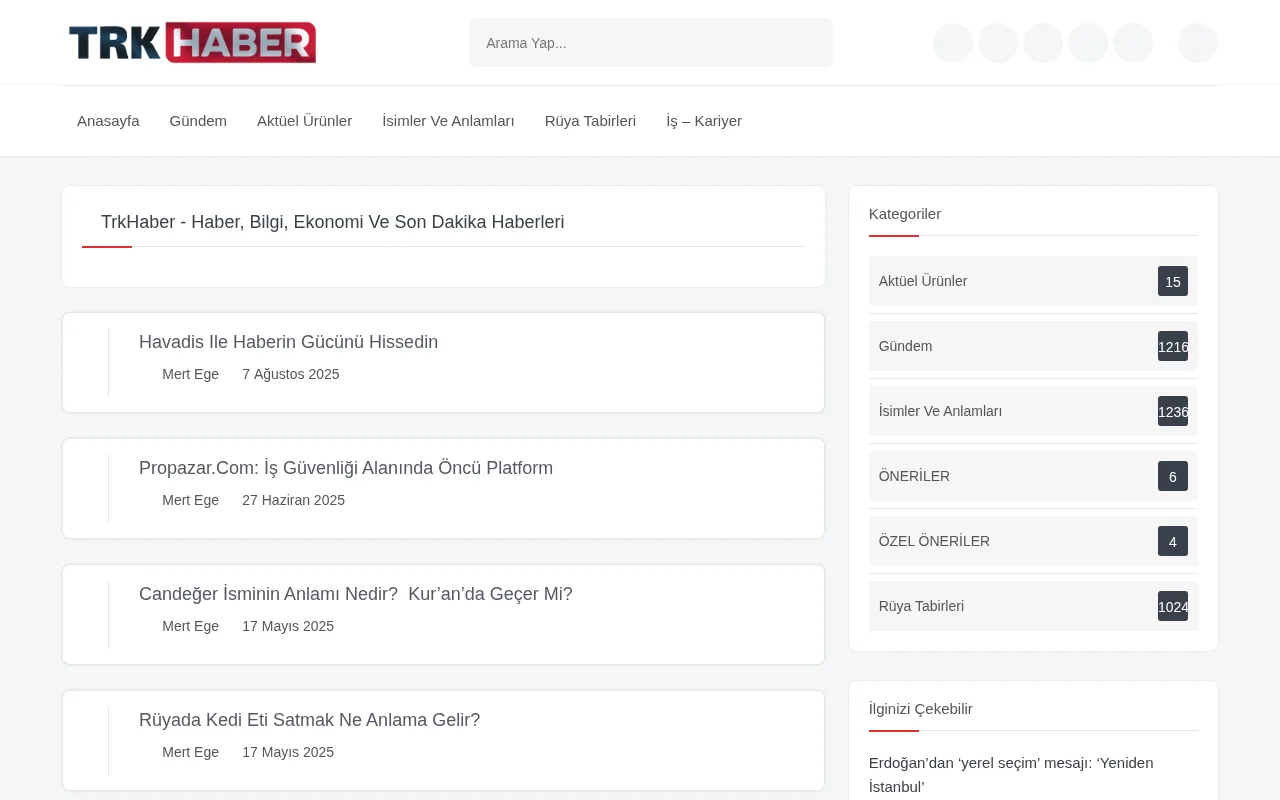The height and width of the screenshot is (800, 1280).
Task: Open the Erdoğan 'yerel seçim' article
Action: pos(1011,774)
